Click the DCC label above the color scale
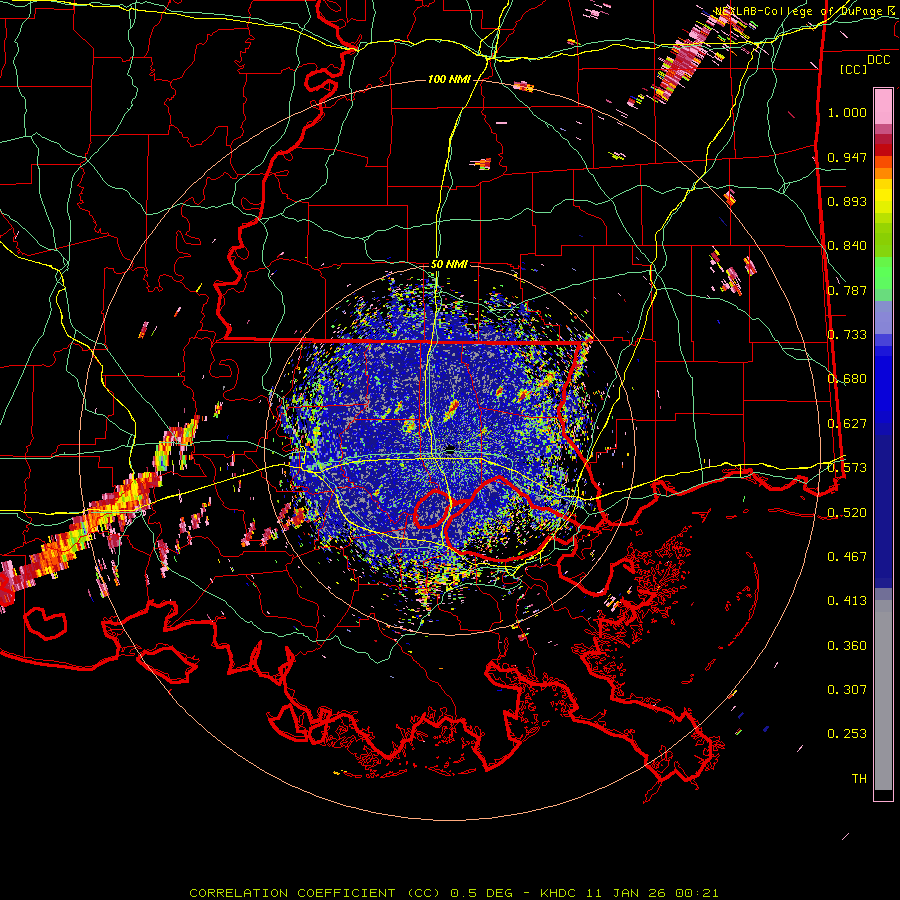This screenshot has height=900, width=900. coord(879,60)
